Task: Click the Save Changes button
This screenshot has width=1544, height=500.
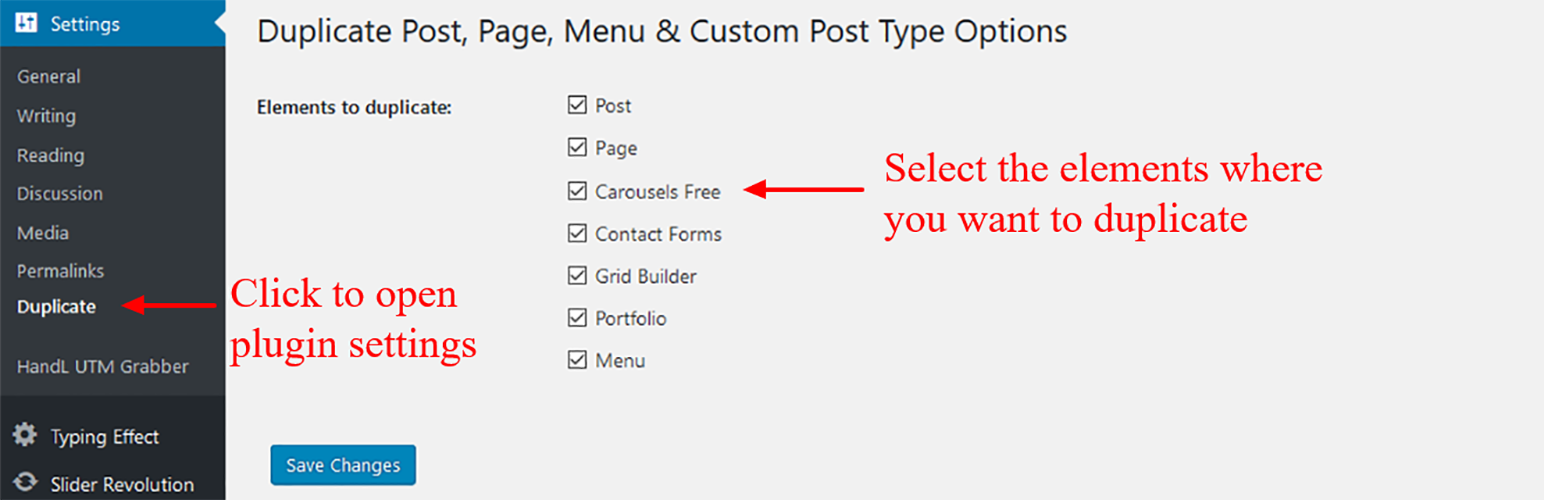Action: point(343,465)
